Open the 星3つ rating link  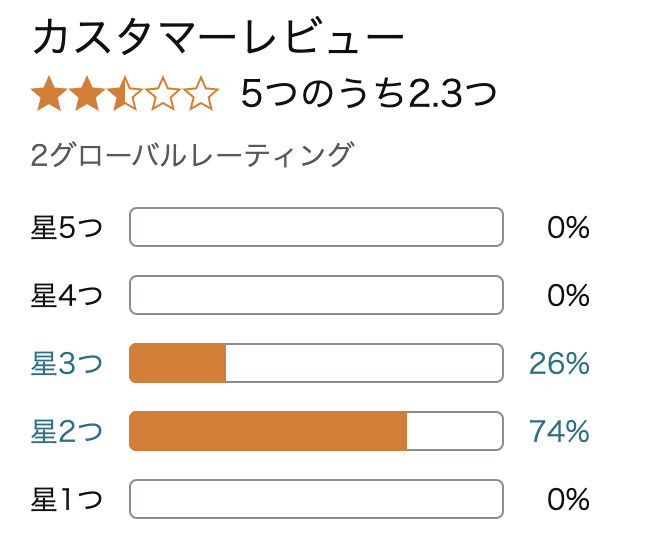click(67, 363)
